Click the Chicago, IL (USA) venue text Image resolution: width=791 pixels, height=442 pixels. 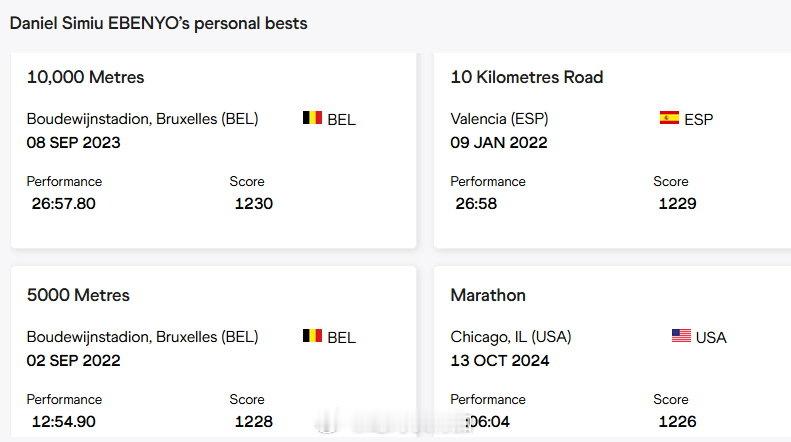pos(511,337)
